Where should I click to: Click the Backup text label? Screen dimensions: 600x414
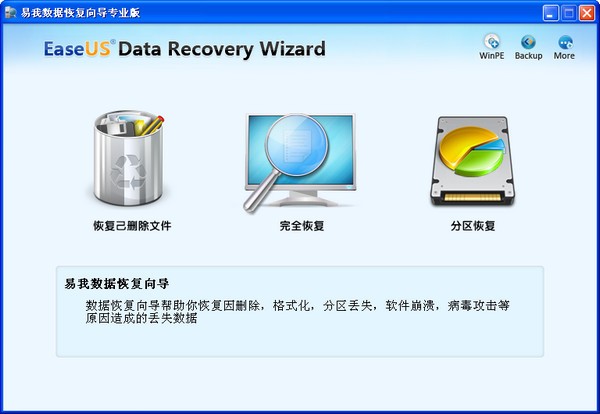pyautogui.click(x=528, y=55)
